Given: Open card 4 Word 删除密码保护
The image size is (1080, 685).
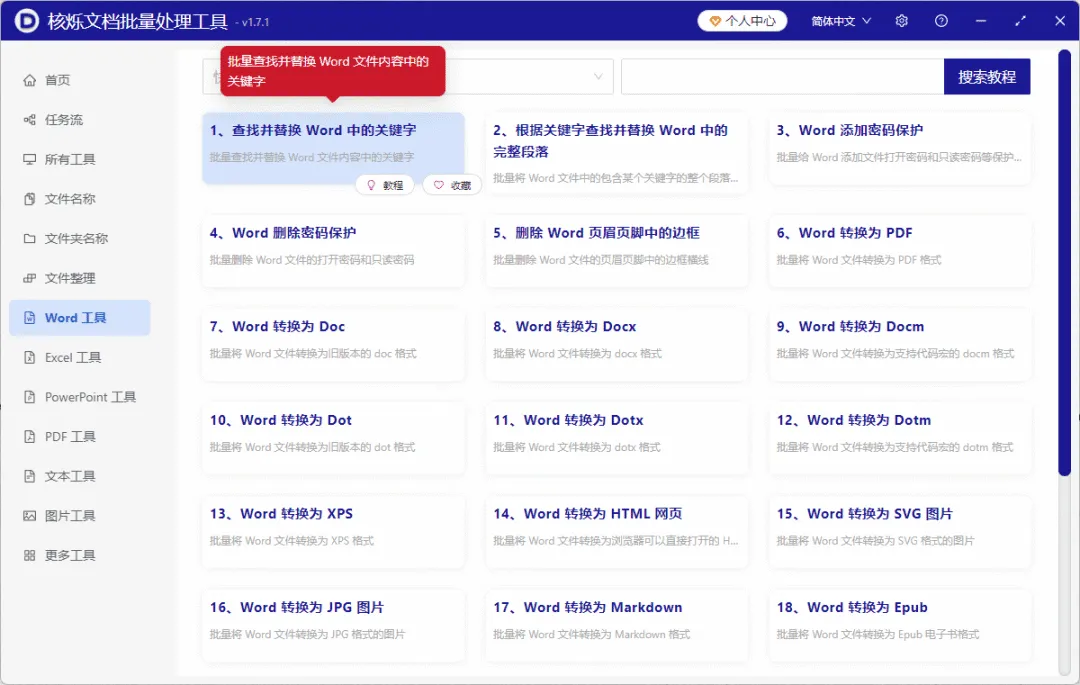Looking at the screenshot, I should [333, 251].
